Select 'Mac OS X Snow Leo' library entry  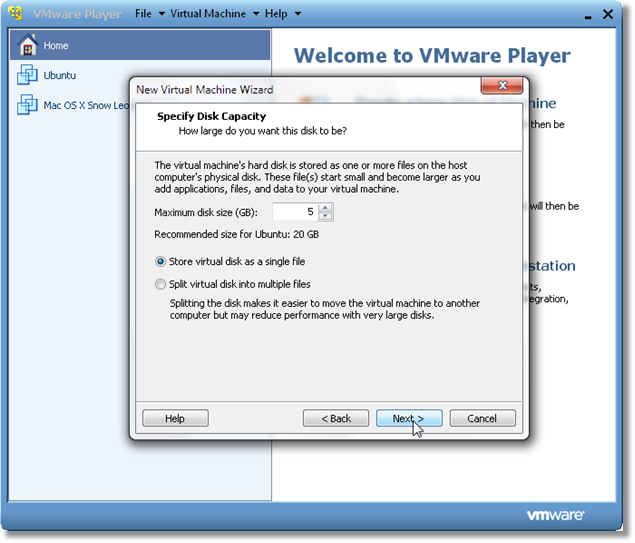click(86, 105)
